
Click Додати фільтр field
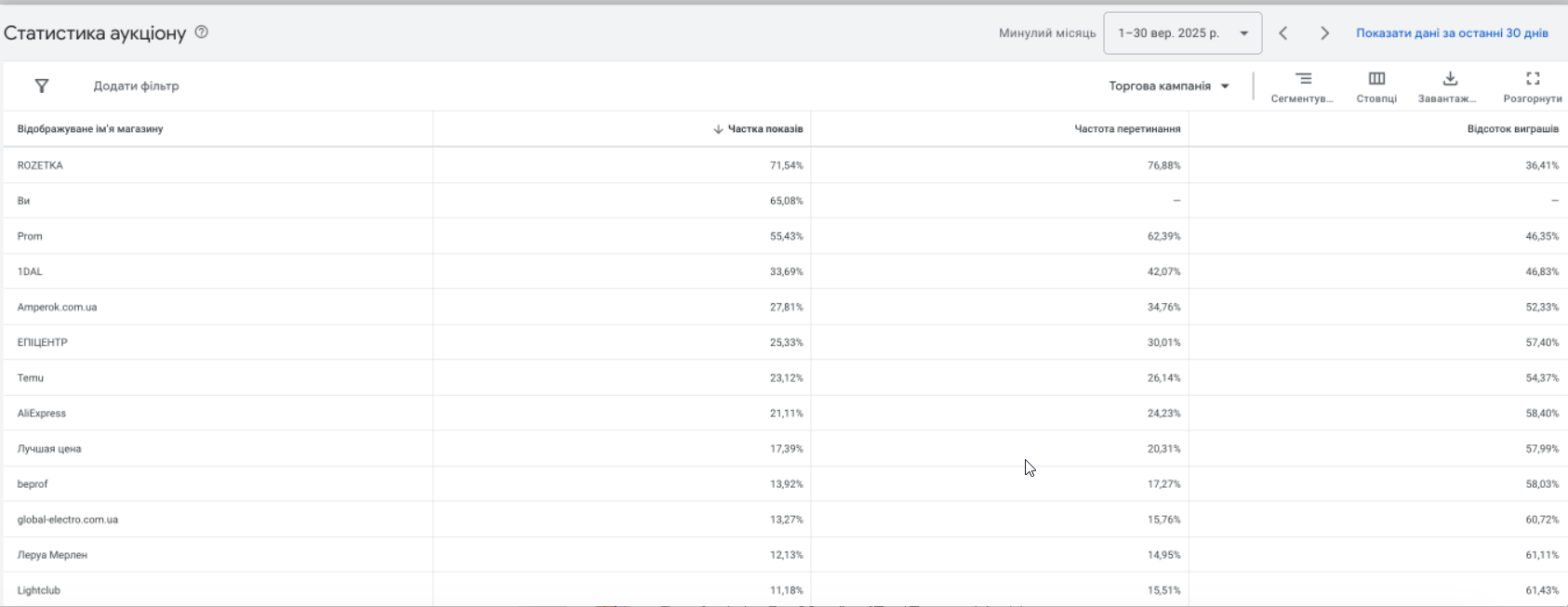[x=136, y=86]
